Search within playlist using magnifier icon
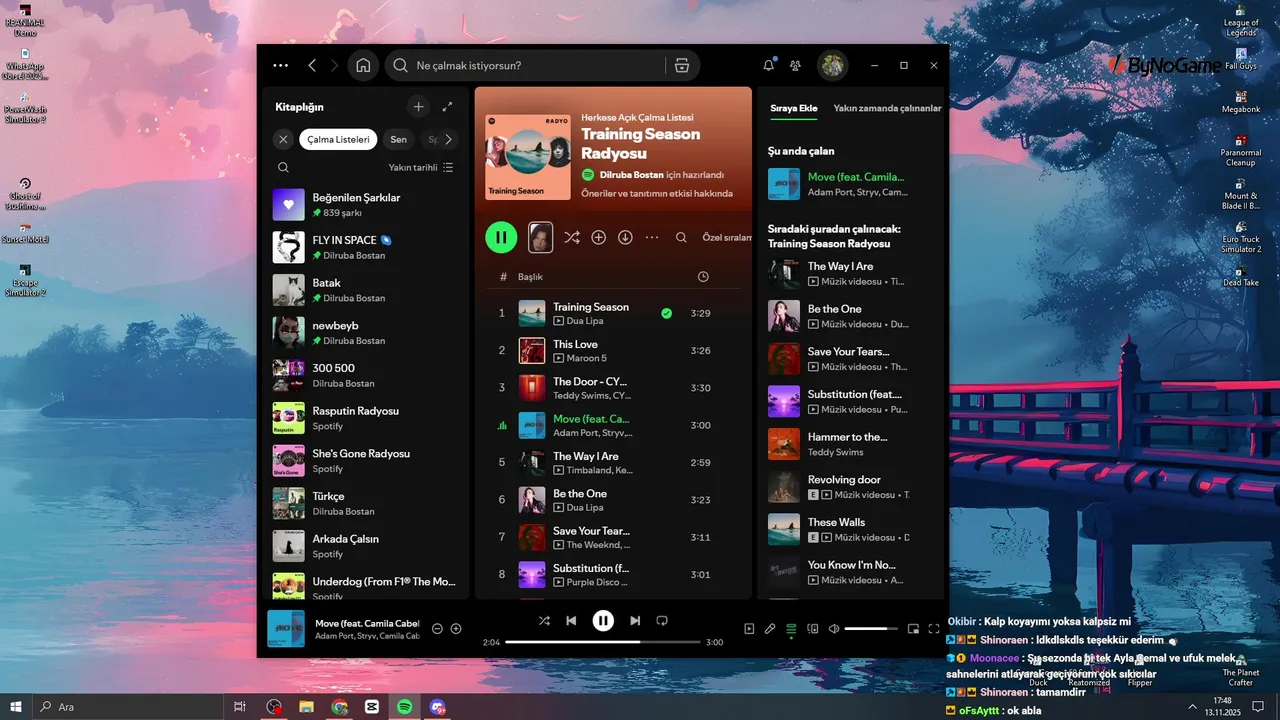 pyautogui.click(x=681, y=237)
